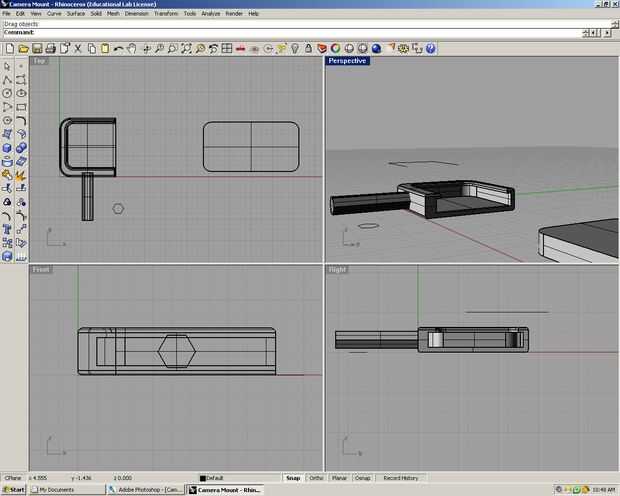Click the New file icon in toolbar

click(x=9, y=49)
